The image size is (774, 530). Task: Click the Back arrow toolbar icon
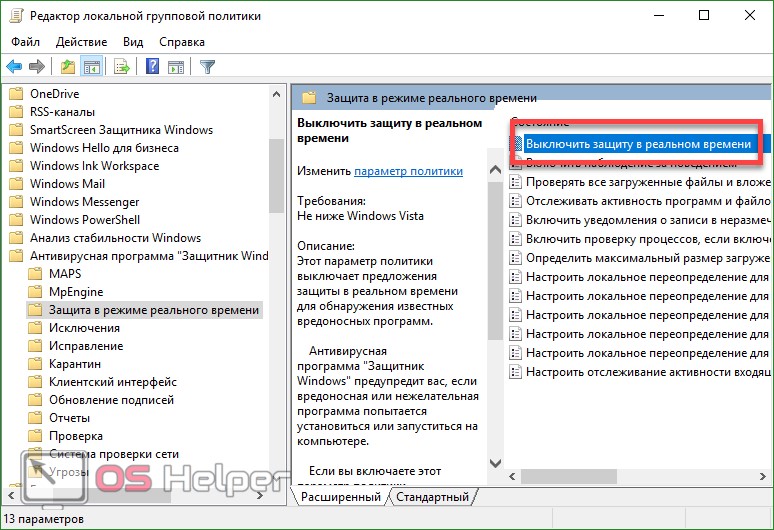(x=14, y=67)
